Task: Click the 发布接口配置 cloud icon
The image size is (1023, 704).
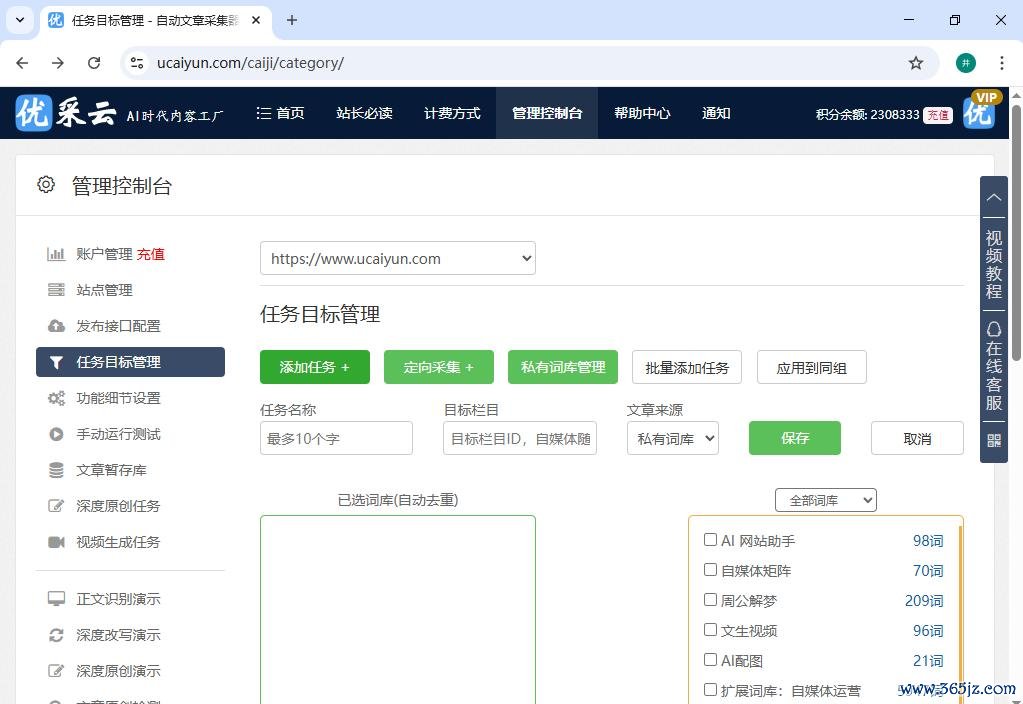Action: 56,326
